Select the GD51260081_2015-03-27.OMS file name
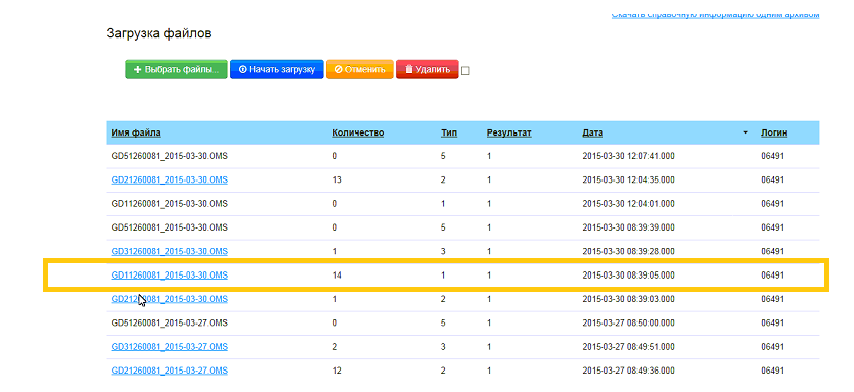The height and width of the screenshot is (392, 854). click(x=169, y=323)
